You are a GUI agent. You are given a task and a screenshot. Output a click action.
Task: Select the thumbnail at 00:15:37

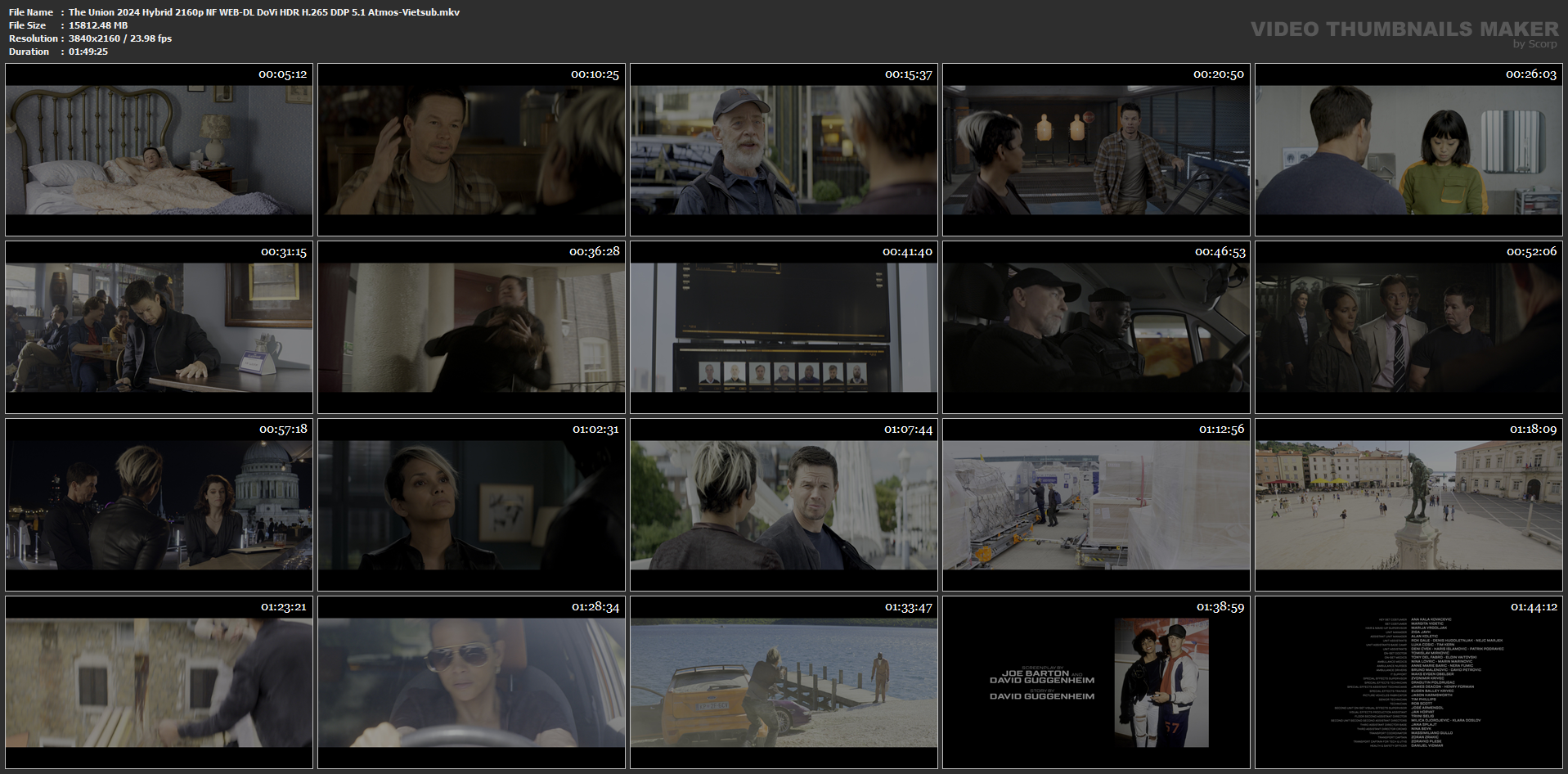[784, 150]
